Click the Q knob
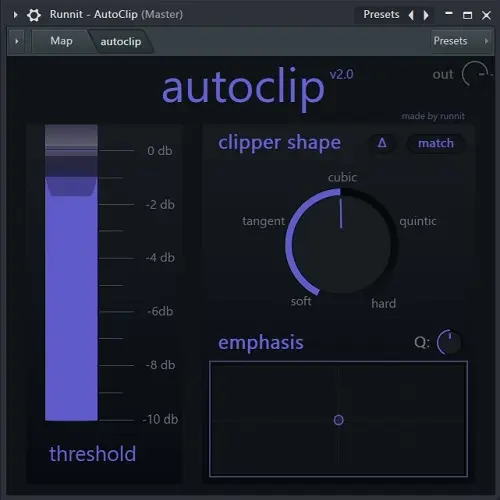Screen dimensions: 500x500 (449, 342)
